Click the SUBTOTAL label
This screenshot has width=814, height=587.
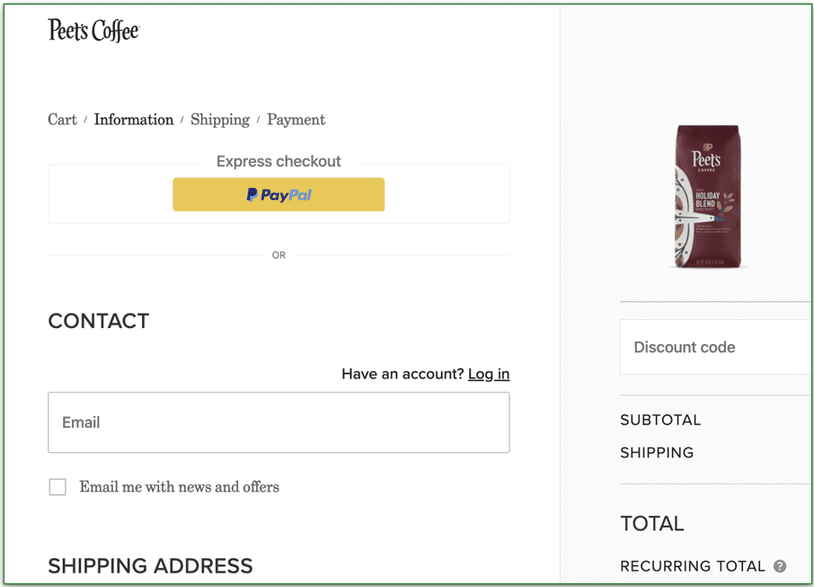click(660, 420)
